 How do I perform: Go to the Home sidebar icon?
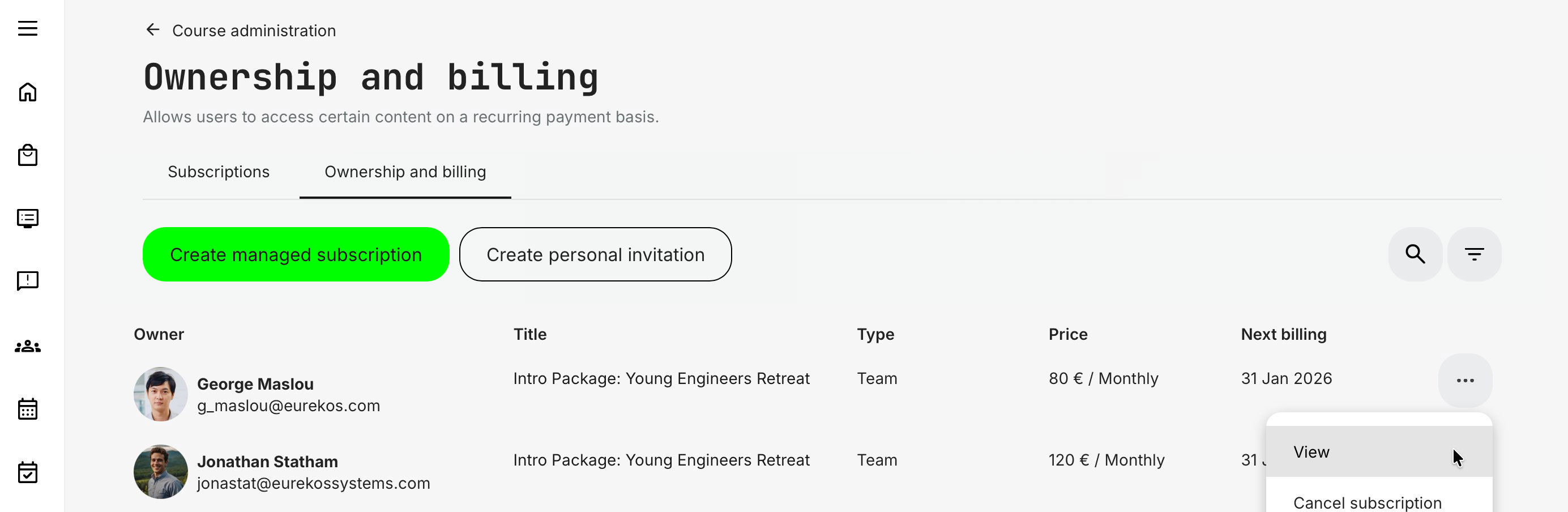point(27,92)
